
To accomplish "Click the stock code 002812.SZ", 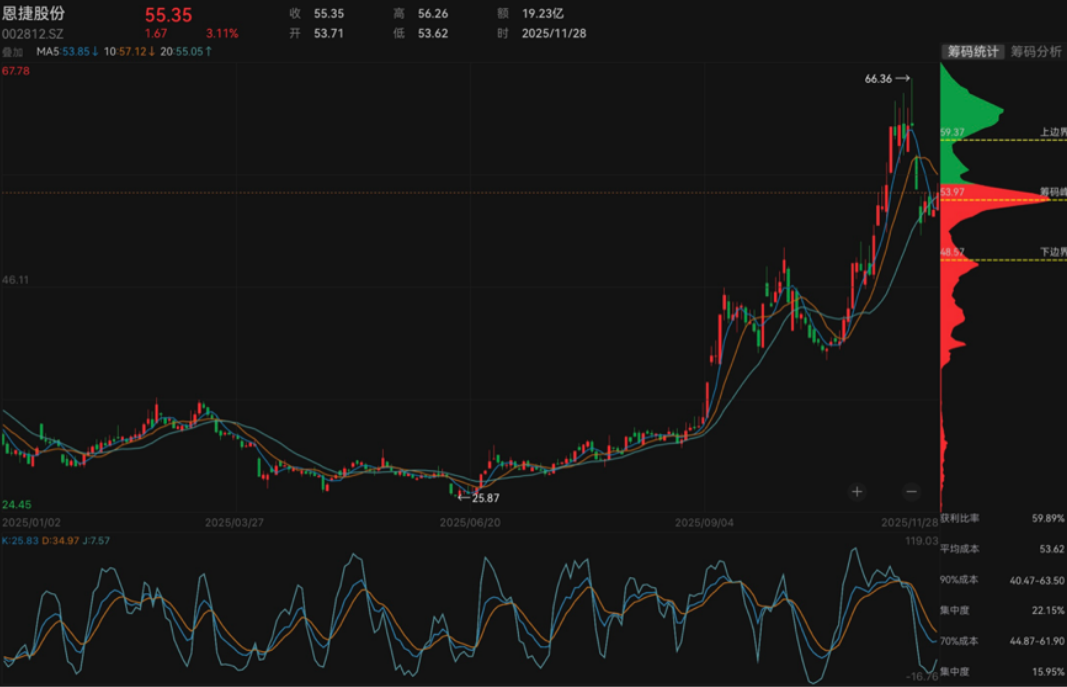I will point(33,34).
